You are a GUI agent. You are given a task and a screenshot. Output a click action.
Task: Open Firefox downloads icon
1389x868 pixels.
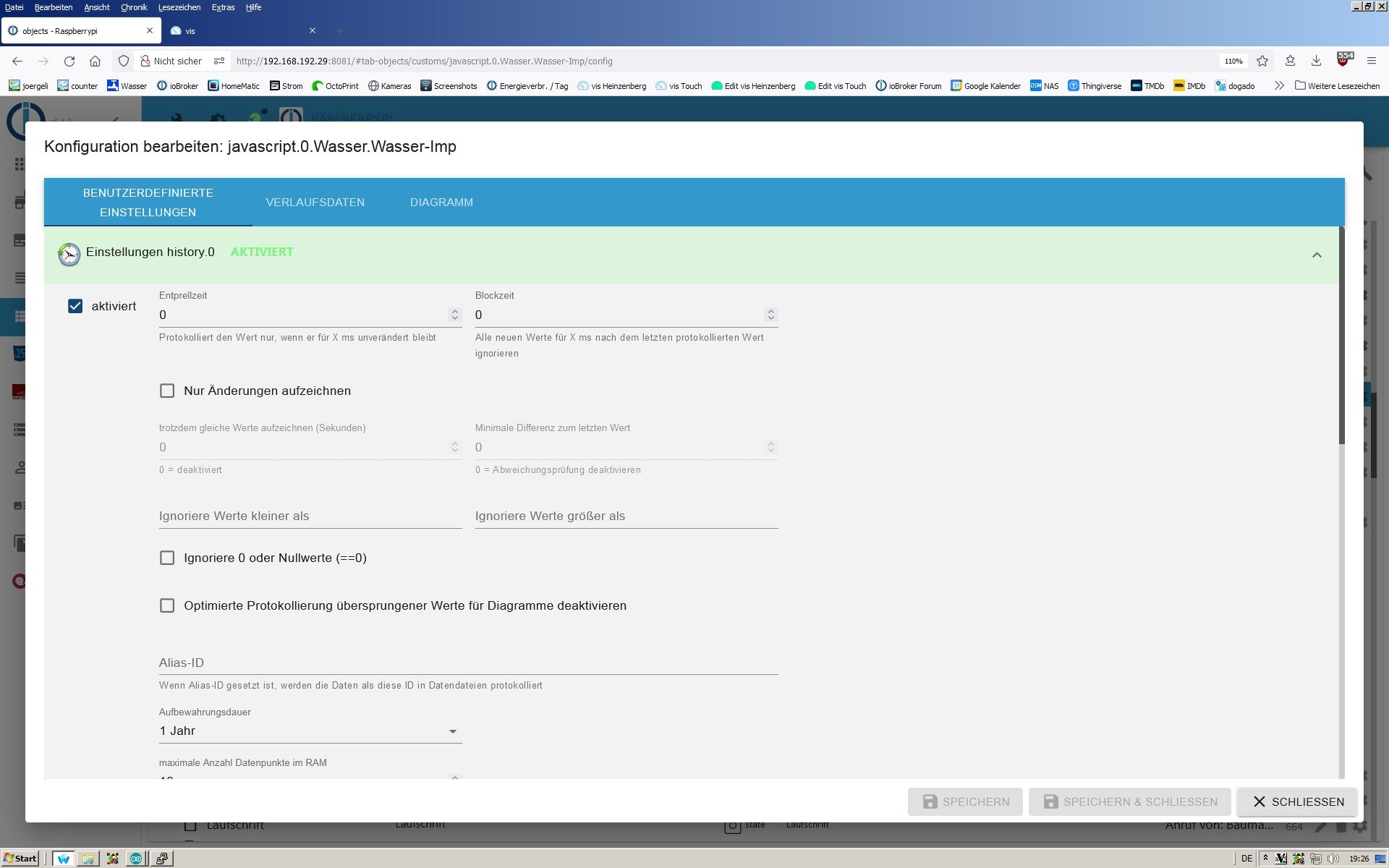(x=1316, y=61)
